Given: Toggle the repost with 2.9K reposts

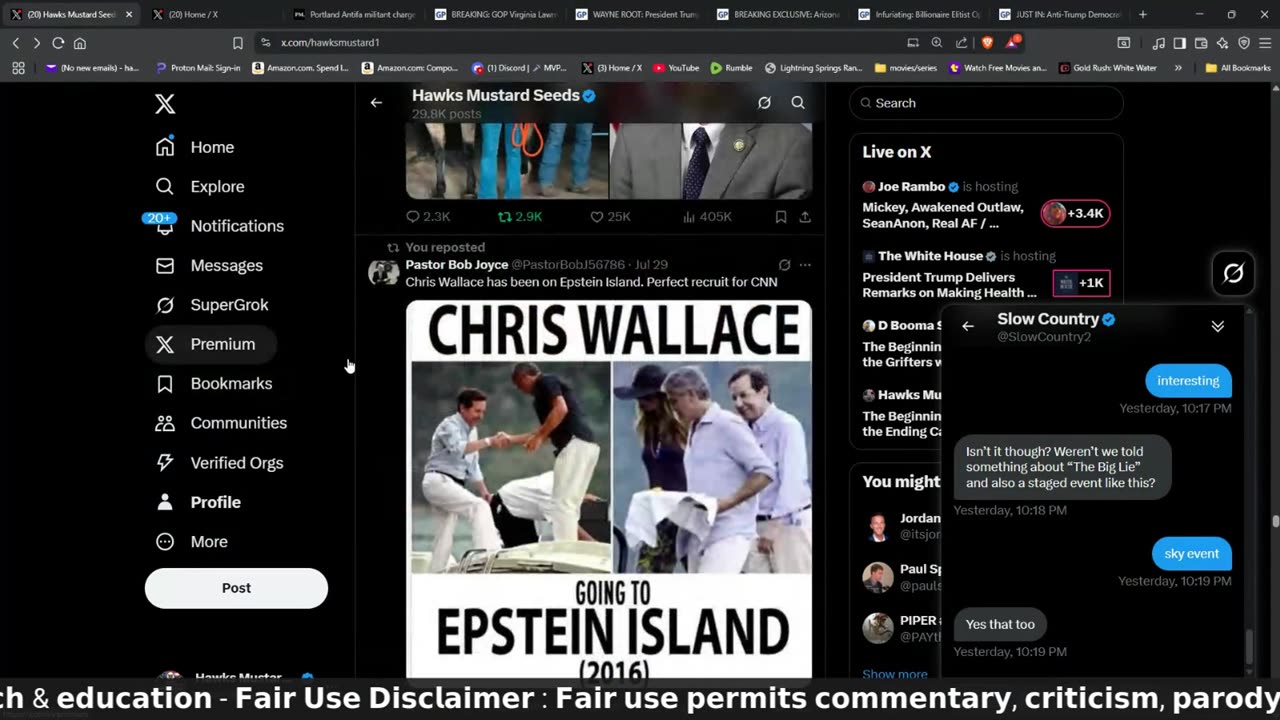Looking at the screenshot, I should coord(520,216).
